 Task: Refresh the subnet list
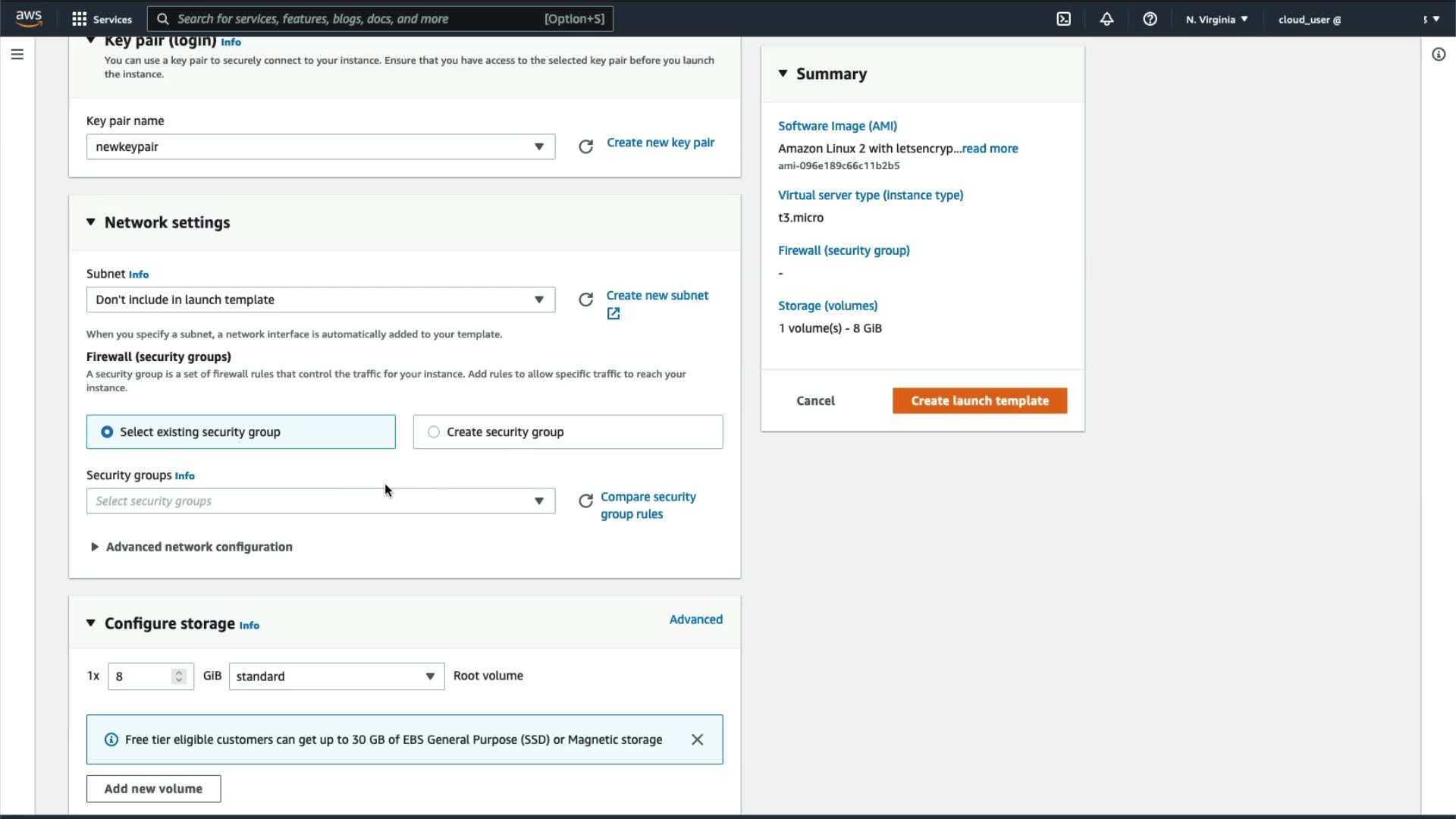[585, 300]
